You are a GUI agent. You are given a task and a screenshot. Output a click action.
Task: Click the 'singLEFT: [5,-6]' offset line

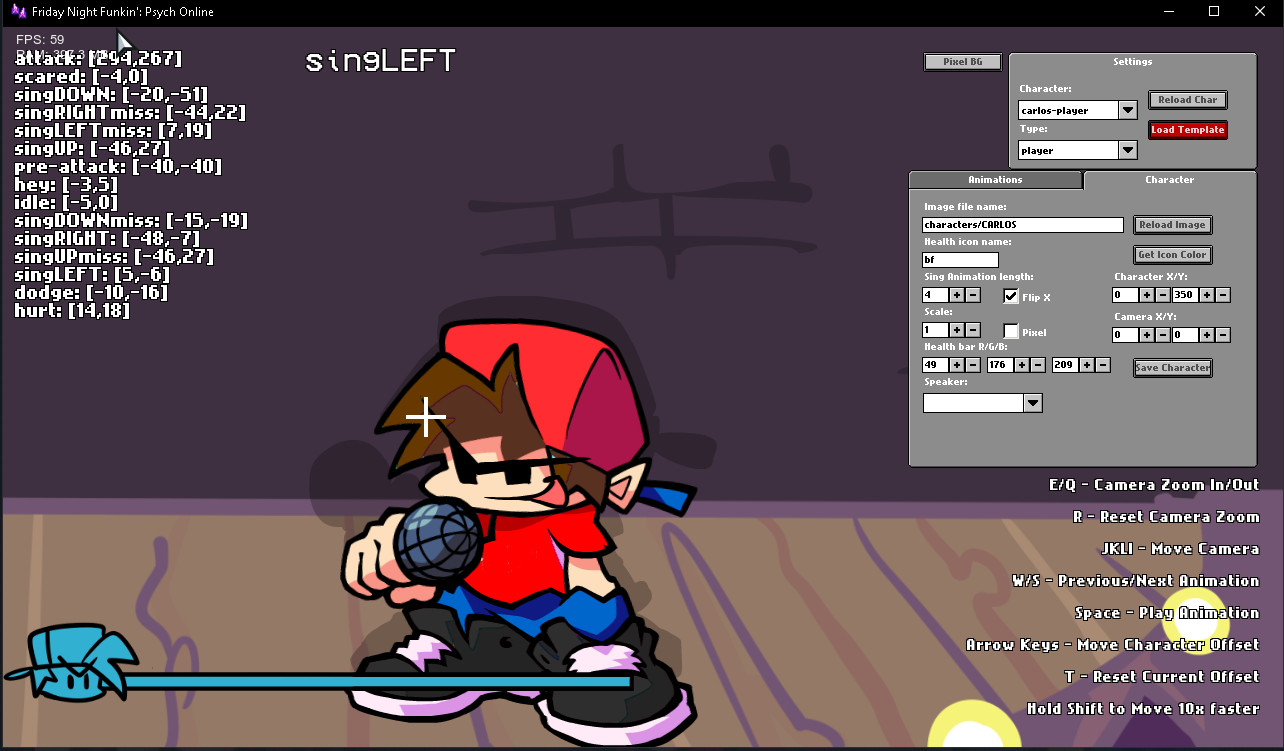[92, 274]
